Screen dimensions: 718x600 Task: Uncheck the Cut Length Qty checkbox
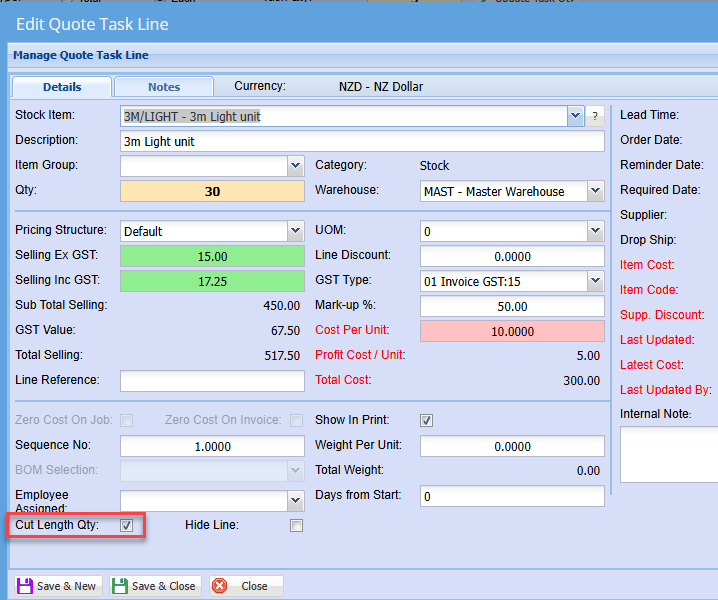click(x=127, y=525)
